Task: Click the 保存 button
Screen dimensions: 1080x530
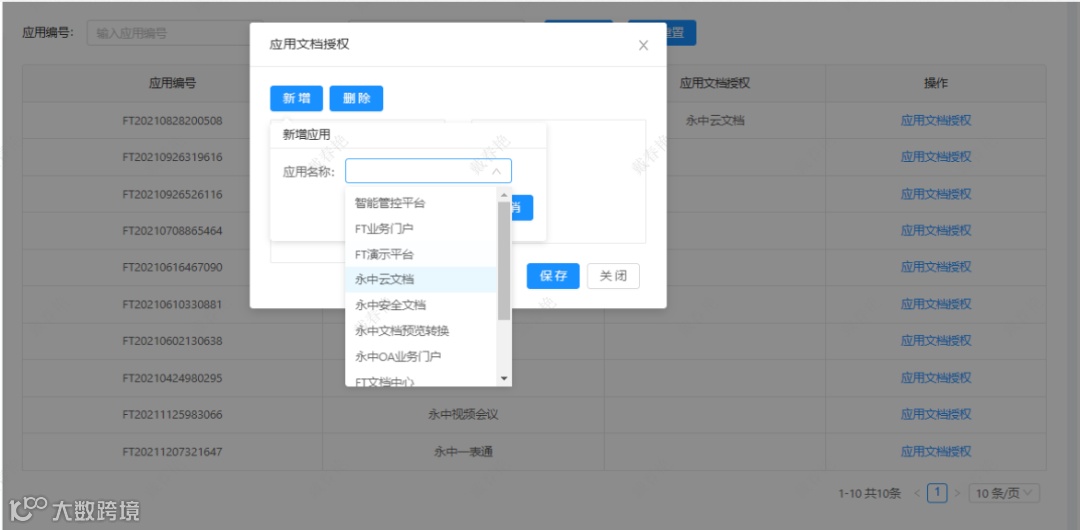Action: [x=553, y=276]
